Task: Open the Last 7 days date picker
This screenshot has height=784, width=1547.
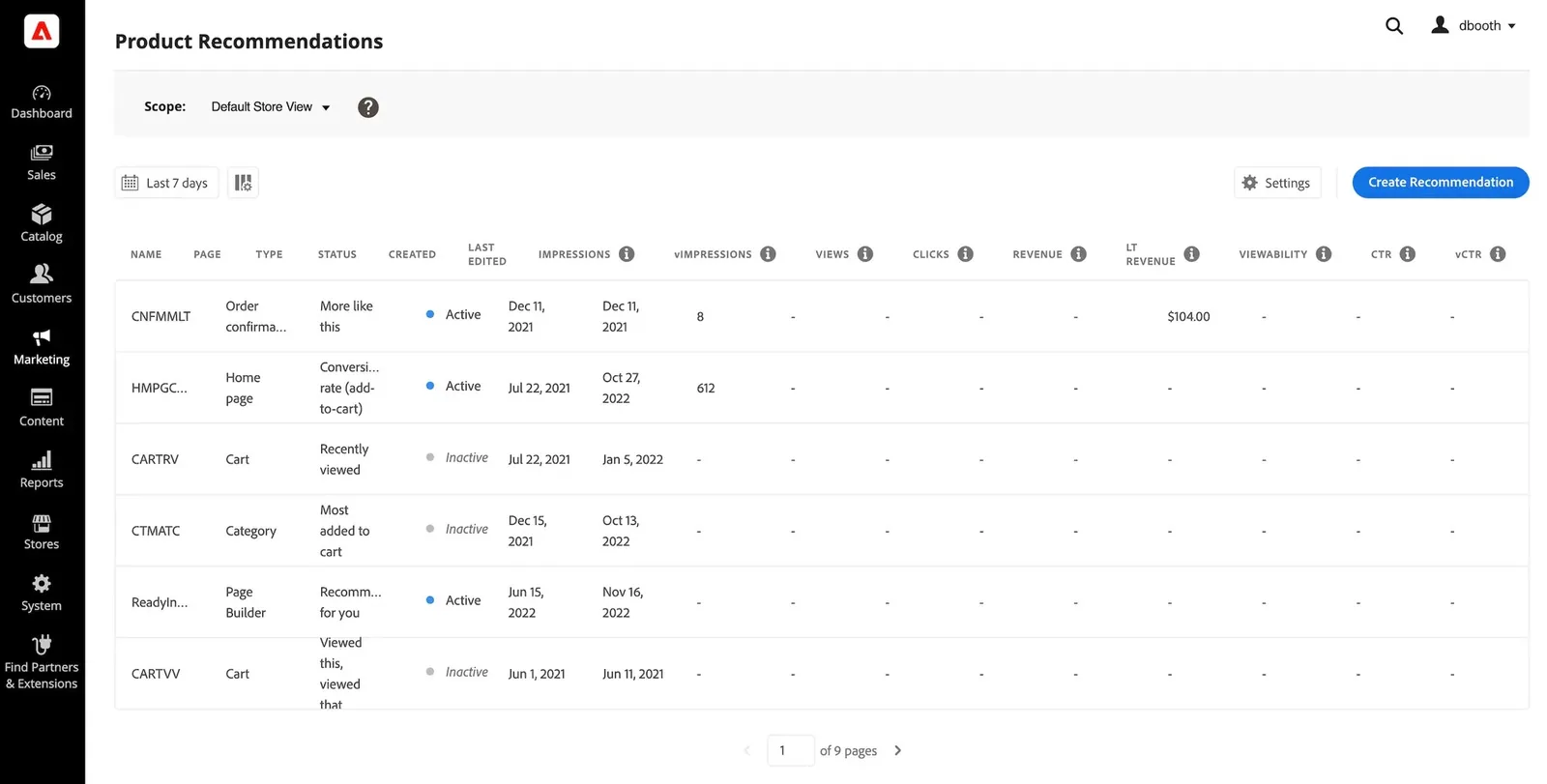Action: click(x=166, y=183)
